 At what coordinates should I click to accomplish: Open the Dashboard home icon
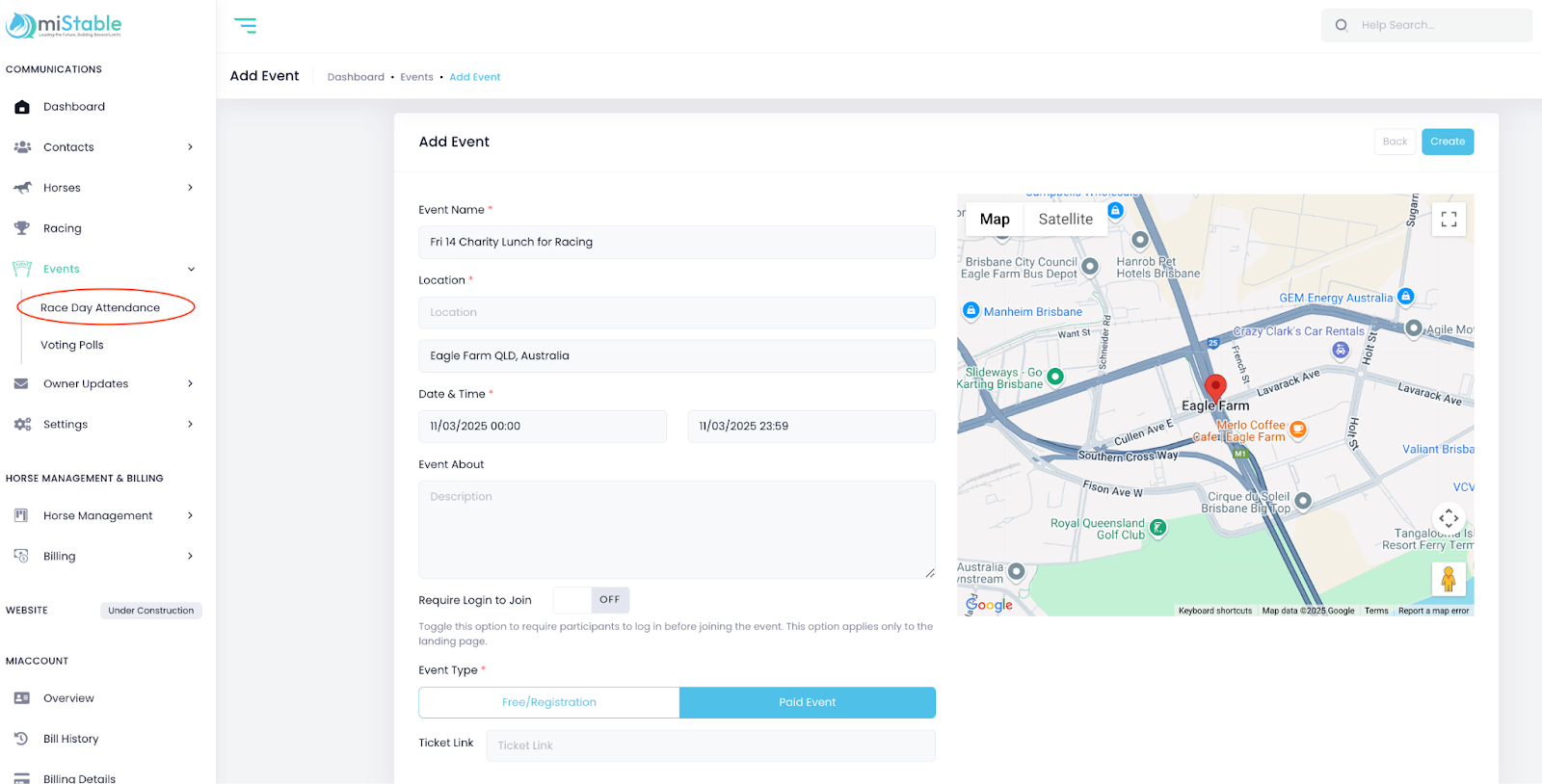click(22, 107)
